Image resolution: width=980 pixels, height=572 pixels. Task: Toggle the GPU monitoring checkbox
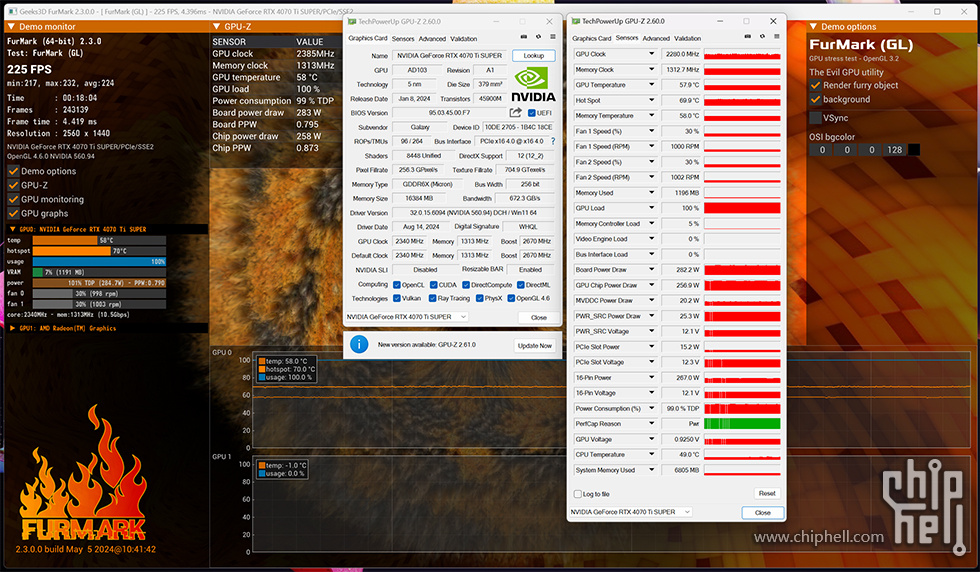[13, 199]
